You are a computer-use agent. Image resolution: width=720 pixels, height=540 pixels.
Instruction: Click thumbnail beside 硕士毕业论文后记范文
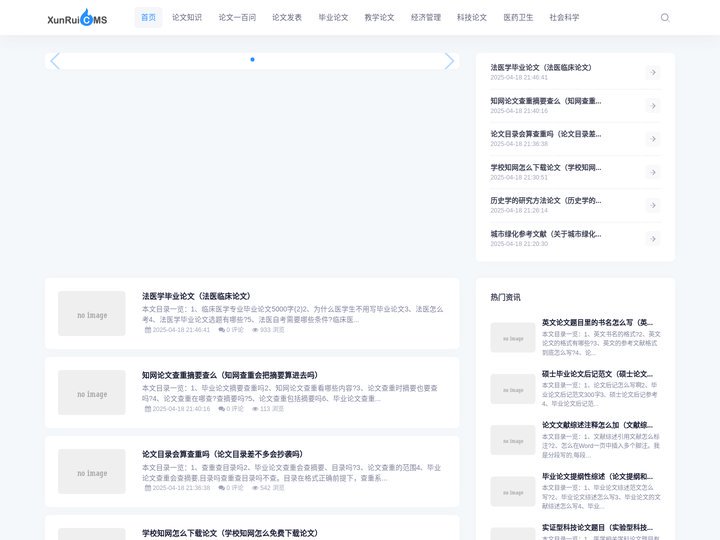coord(513,389)
